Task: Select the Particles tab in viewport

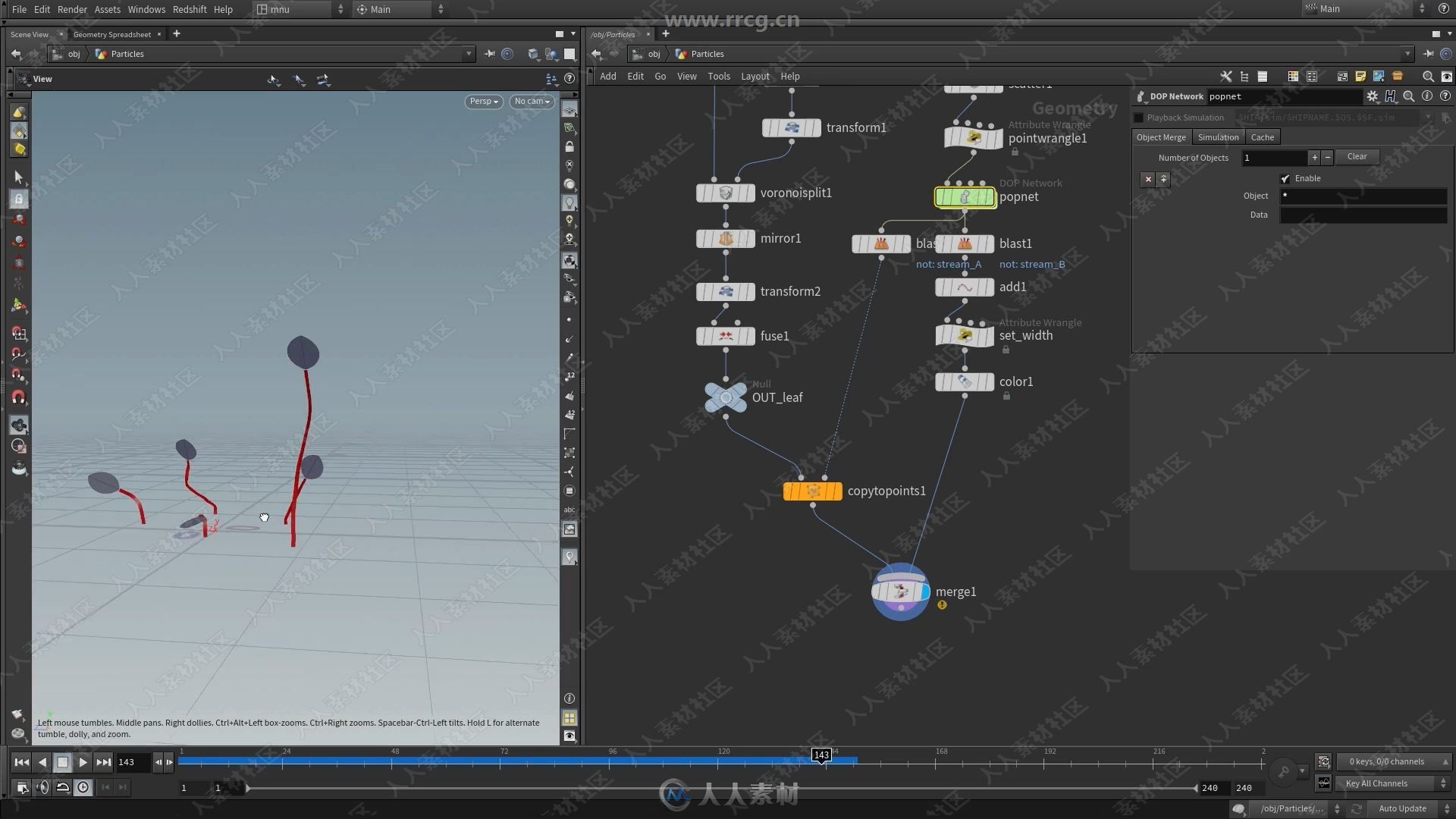Action: tap(125, 53)
